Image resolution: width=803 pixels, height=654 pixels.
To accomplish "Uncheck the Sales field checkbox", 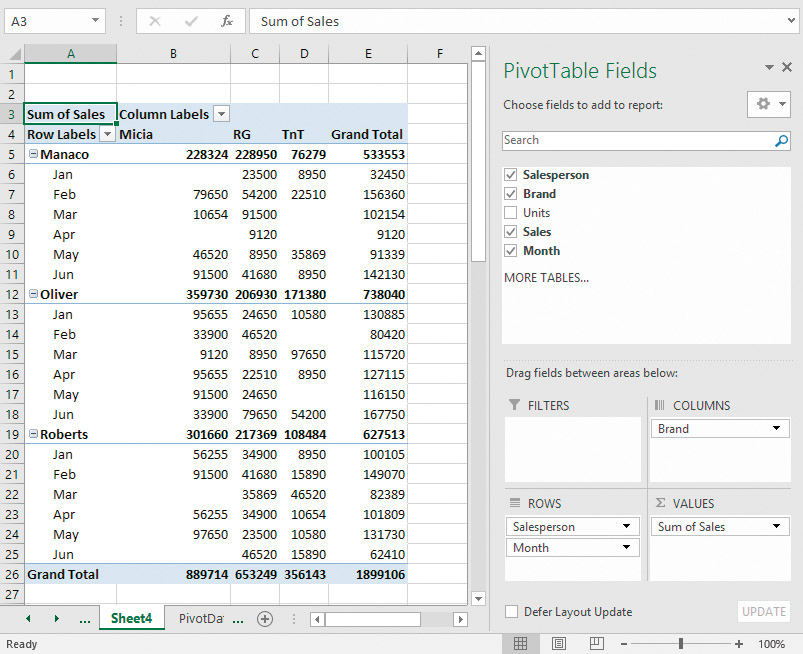I will point(511,231).
